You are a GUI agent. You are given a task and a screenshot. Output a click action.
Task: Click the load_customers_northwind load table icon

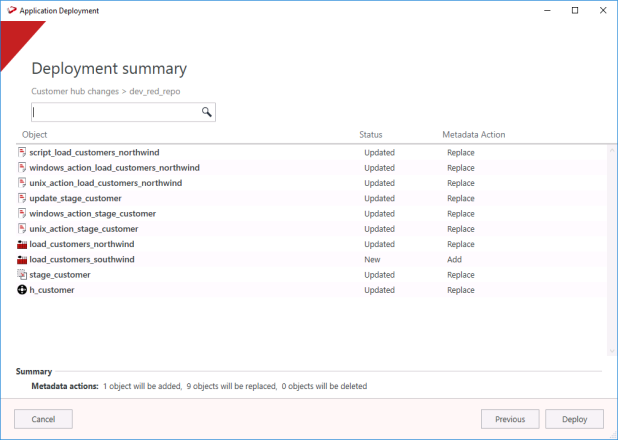click(x=23, y=244)
